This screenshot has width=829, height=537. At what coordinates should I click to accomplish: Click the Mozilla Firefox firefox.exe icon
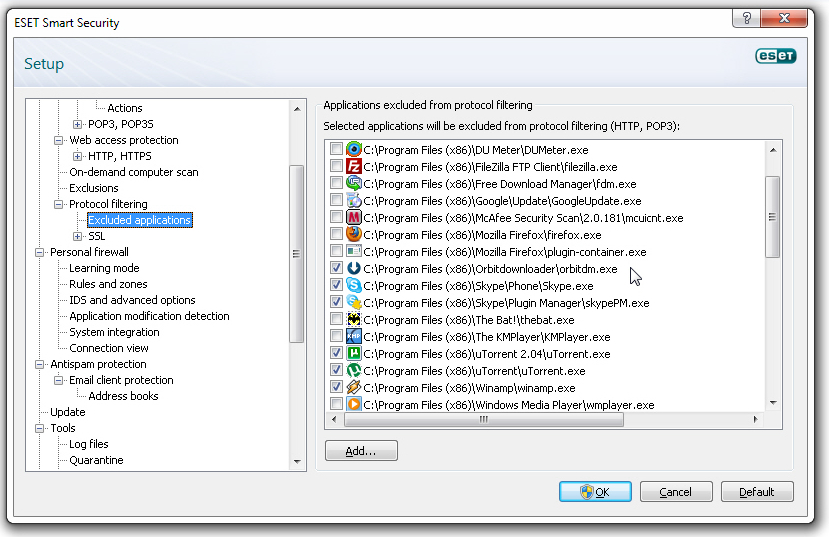(x=354, y=234)
